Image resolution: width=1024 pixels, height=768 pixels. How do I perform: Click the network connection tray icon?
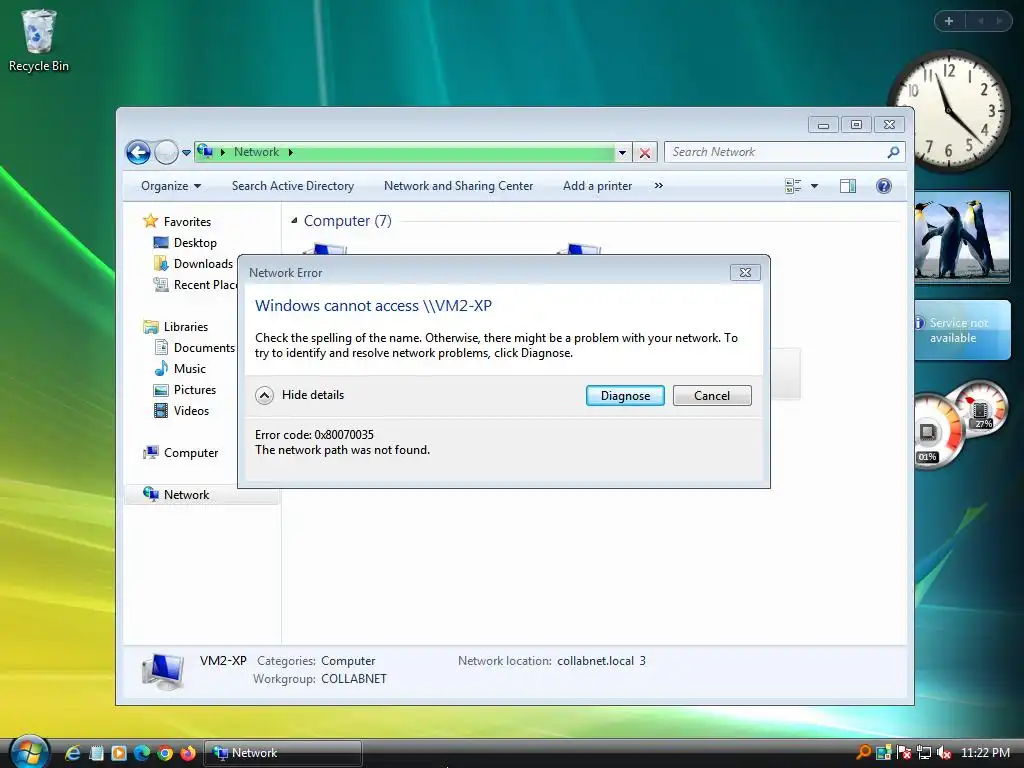click(x=924, y=753)
